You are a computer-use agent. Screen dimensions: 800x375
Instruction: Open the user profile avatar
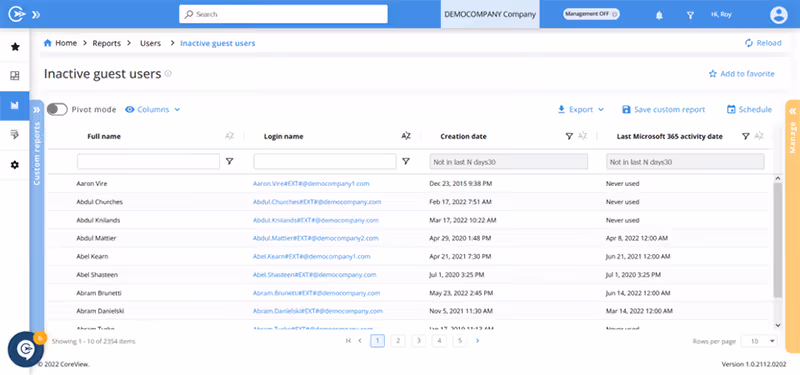[x=779, y=15]
